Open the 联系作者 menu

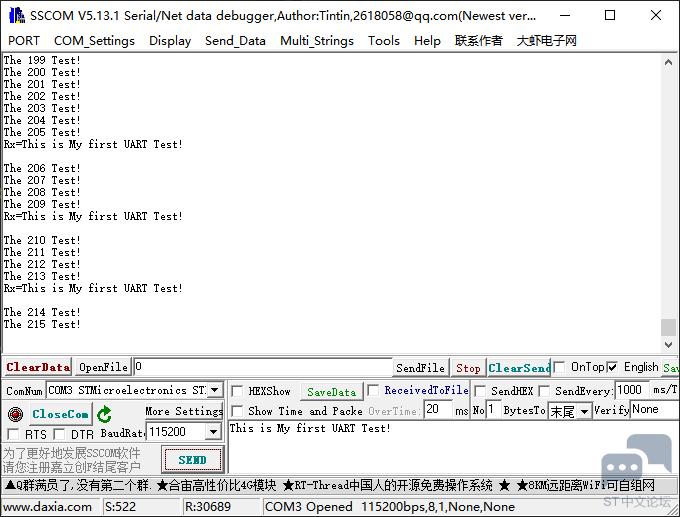click(x=479, y=41)
